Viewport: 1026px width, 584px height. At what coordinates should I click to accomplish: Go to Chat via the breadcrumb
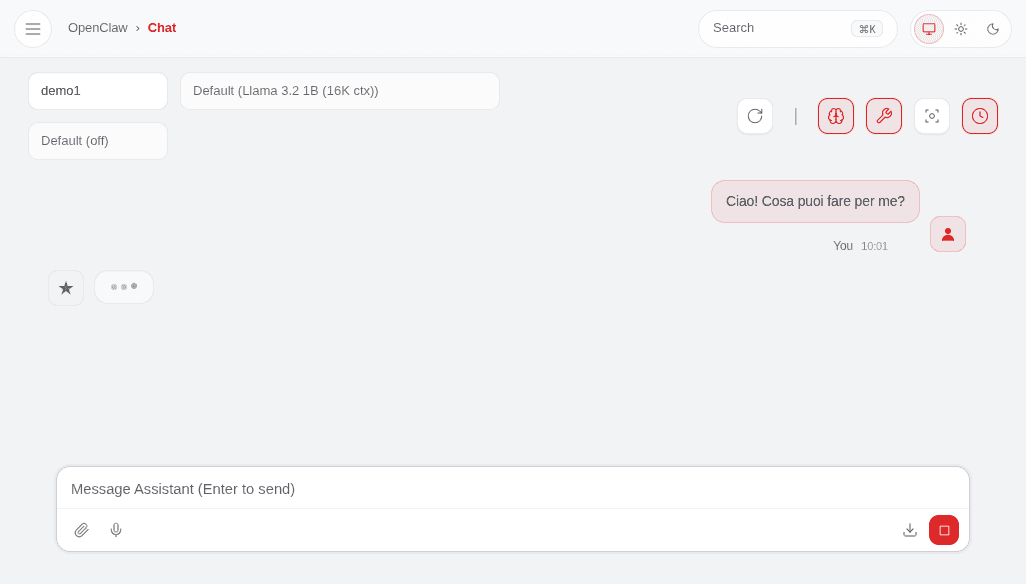[161, 28]
